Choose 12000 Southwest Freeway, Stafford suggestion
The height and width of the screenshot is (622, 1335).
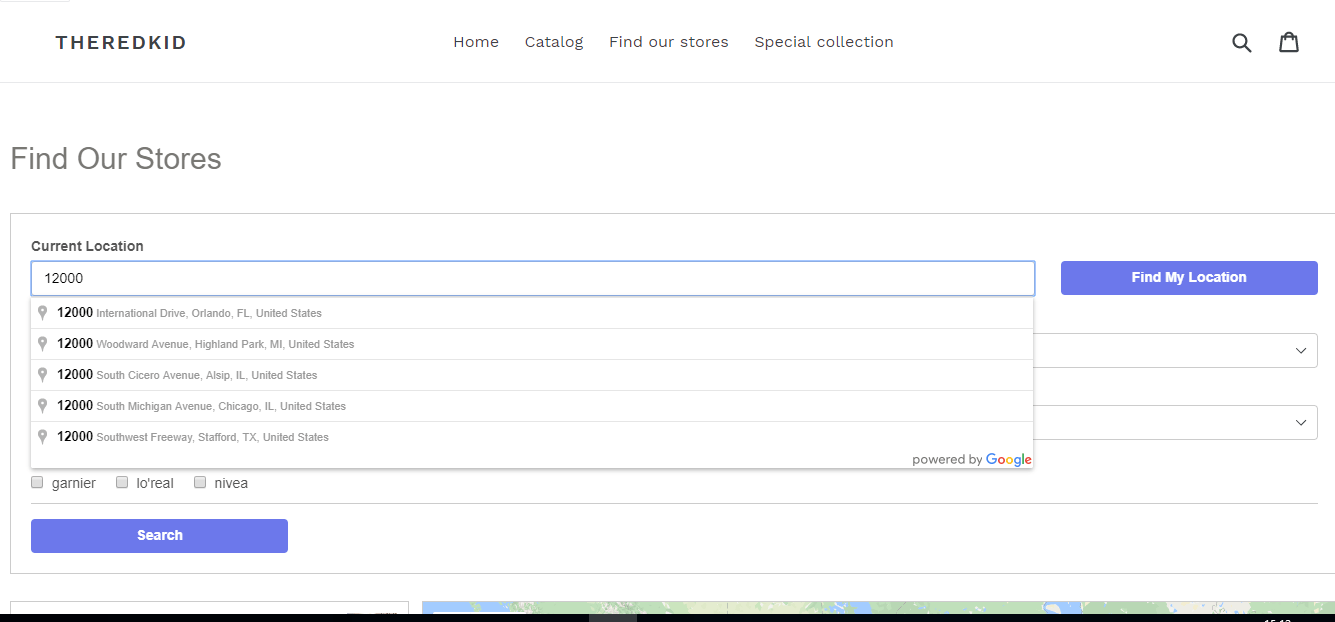click(x=532, y=437)
